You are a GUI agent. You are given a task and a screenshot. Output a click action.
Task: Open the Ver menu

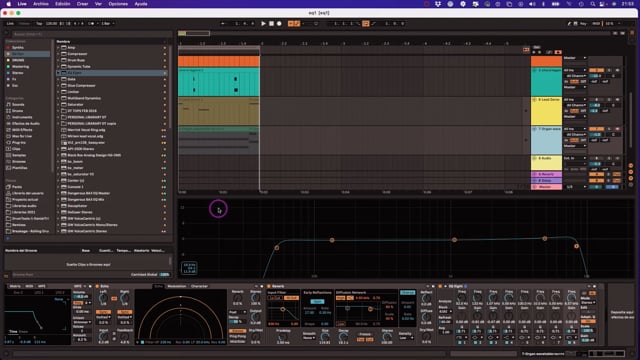98,4
